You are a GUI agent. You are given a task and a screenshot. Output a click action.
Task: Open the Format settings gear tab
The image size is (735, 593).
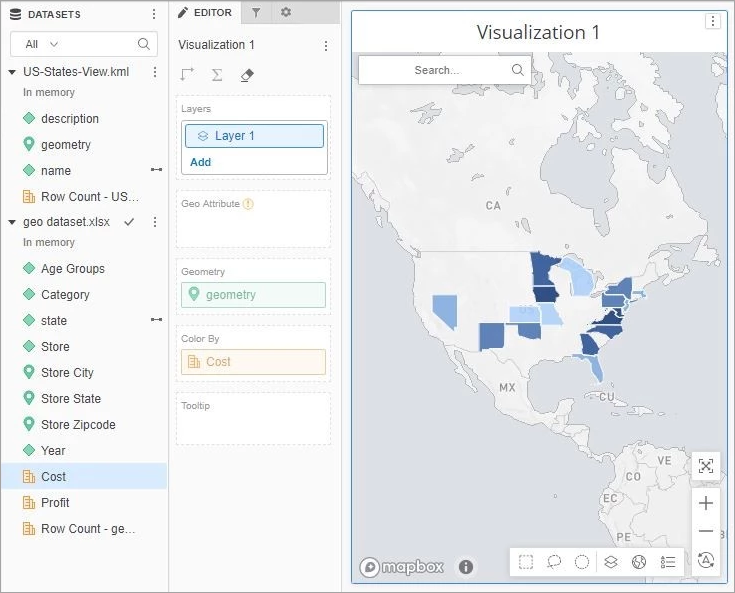[286, 12]
